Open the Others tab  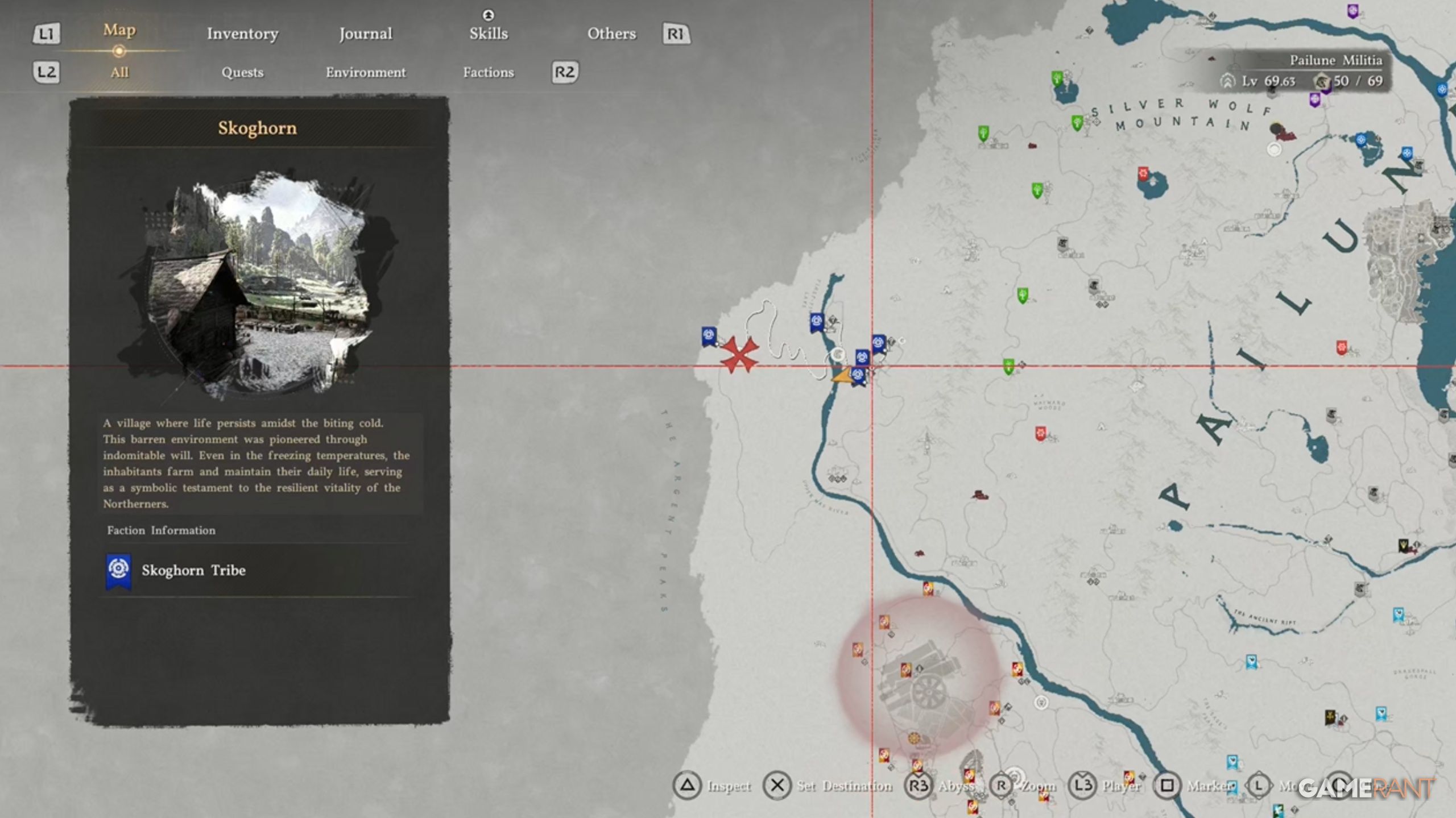(x=611, y=34)
